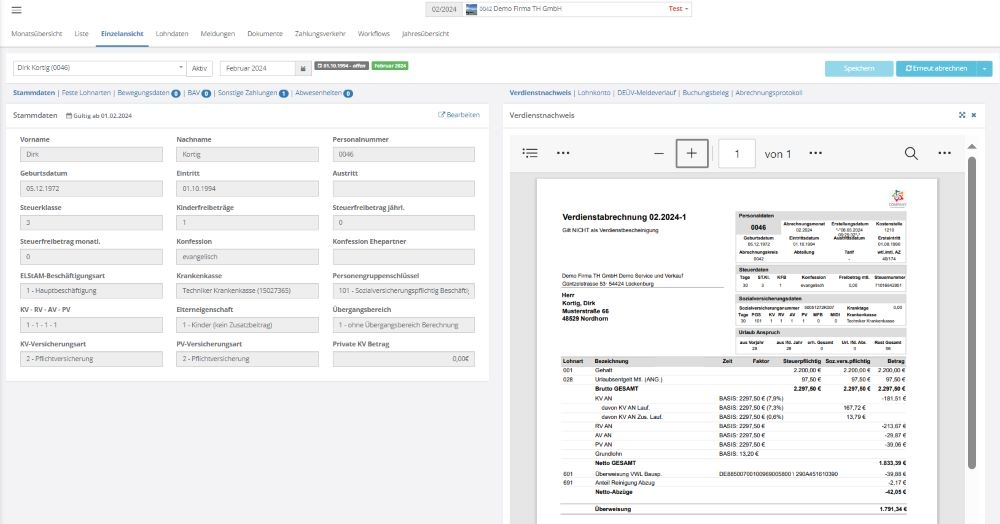1000x524 pixels.
Task: Click the company icon next to Demo Firma
Action: (x=471, y=9)
